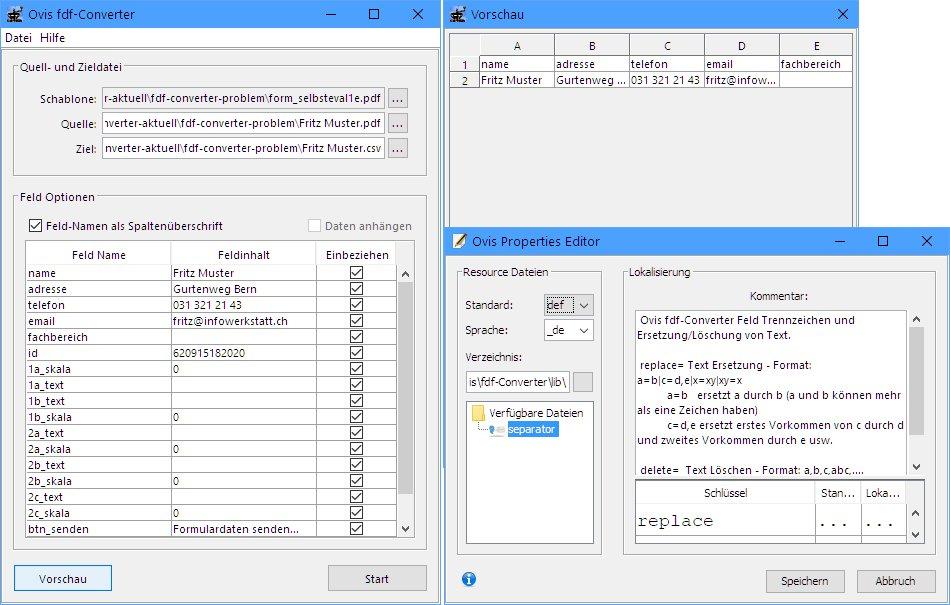
Task: Browse for the Quelle source file
Action: coord(398,124)
